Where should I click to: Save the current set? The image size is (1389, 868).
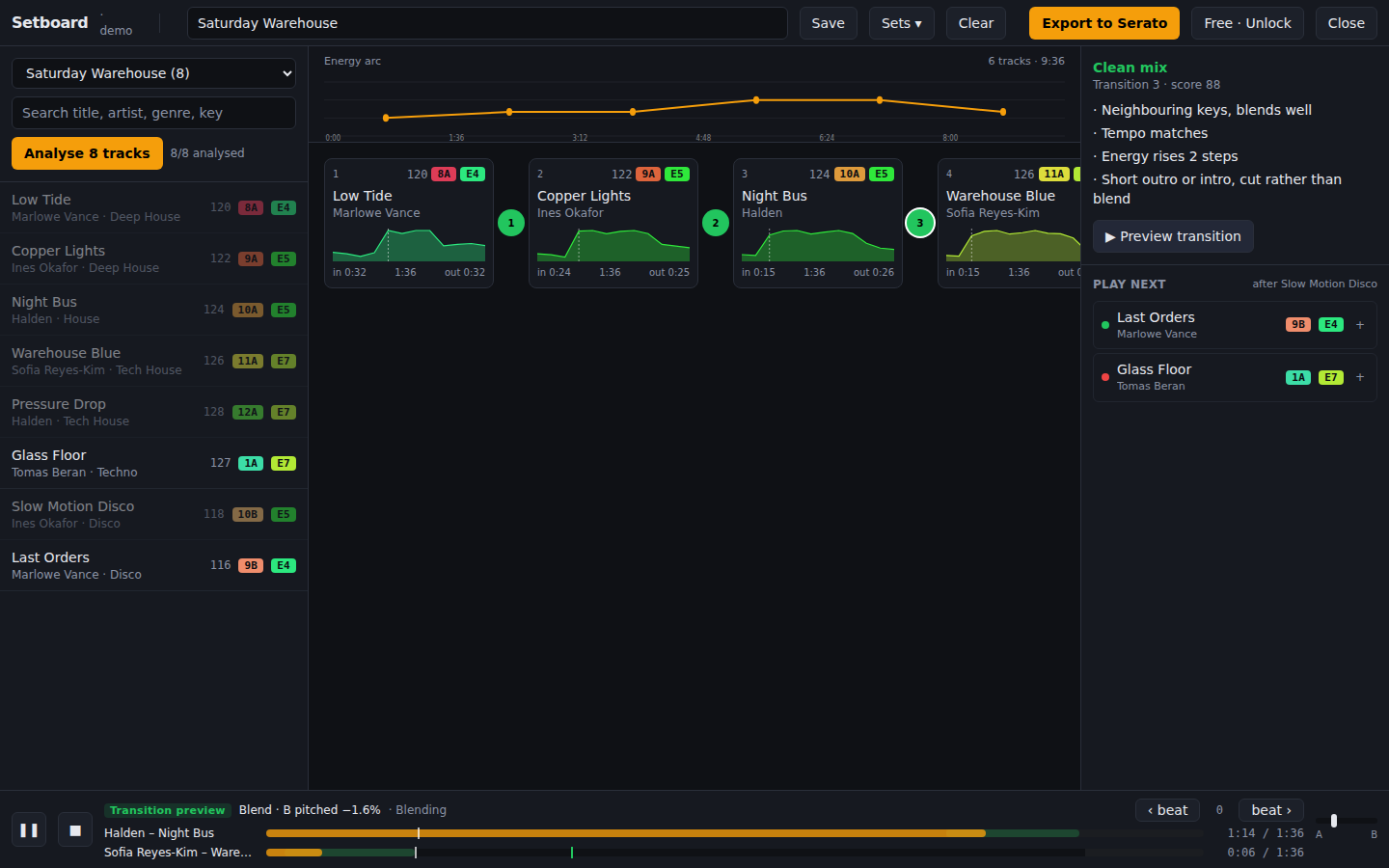coord(829,23)
